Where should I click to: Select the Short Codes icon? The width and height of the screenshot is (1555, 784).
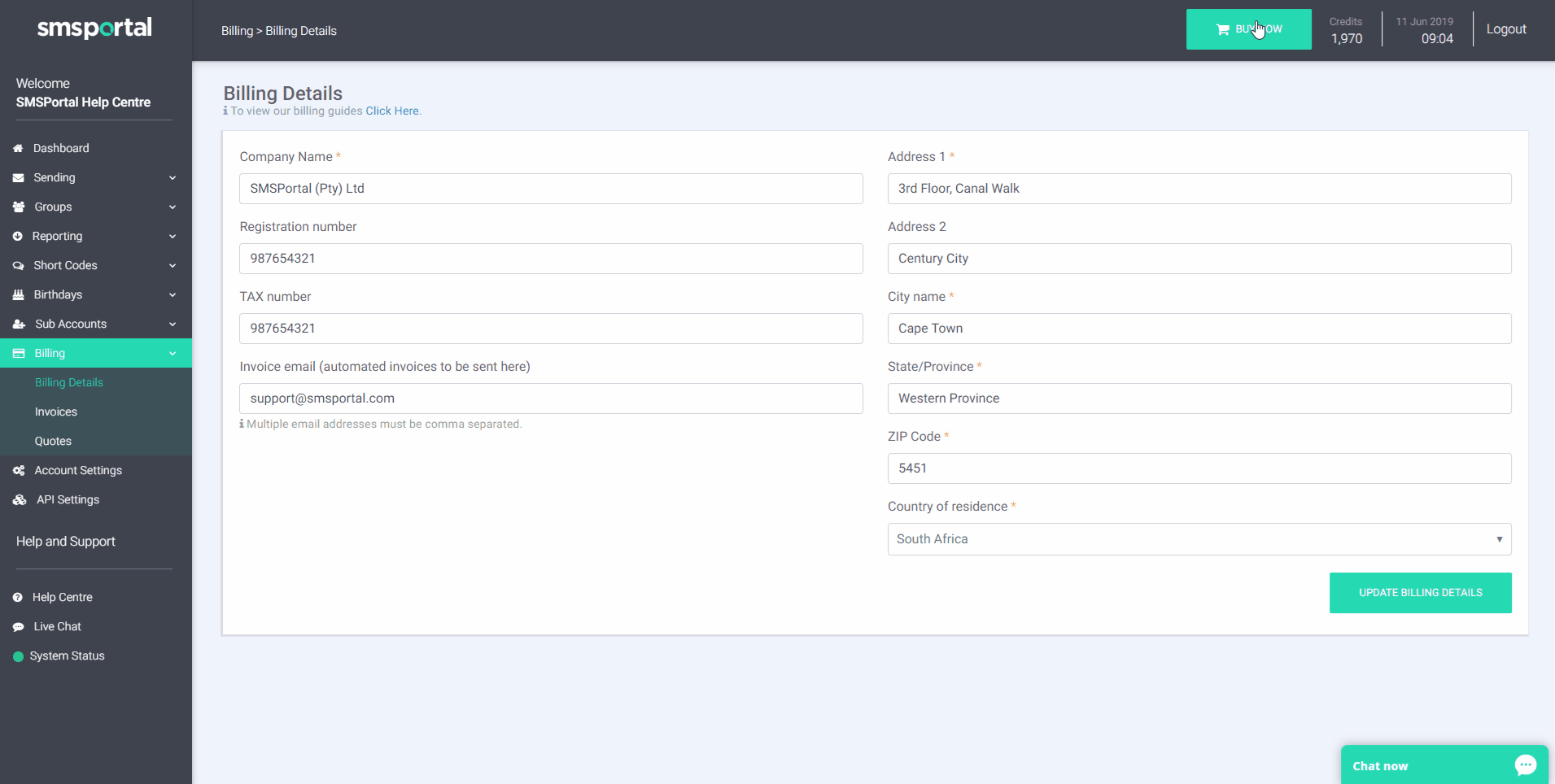pos(18,265)
